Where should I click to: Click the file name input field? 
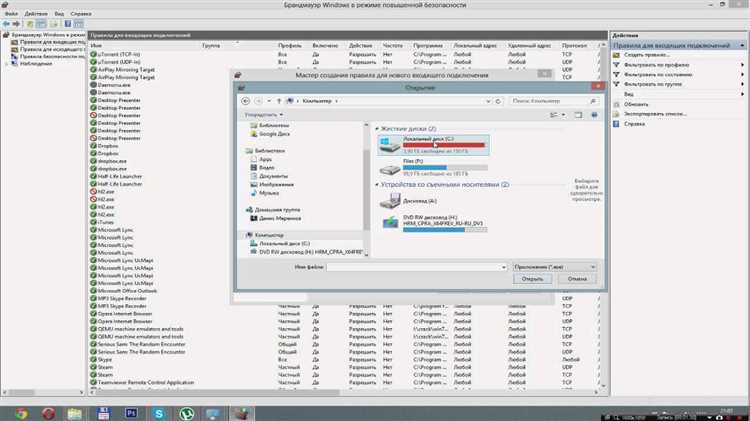point(416,267)
